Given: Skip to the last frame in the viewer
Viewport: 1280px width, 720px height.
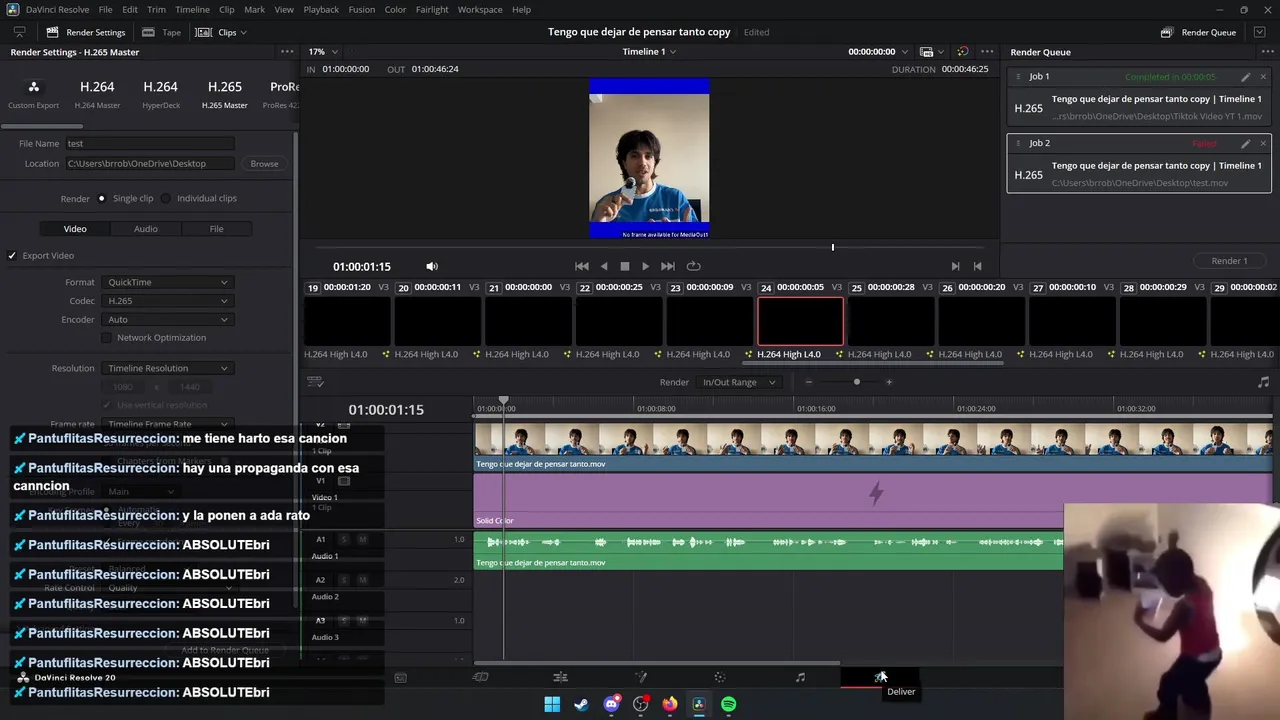Looking at the screenshot, I should (668, 266).
